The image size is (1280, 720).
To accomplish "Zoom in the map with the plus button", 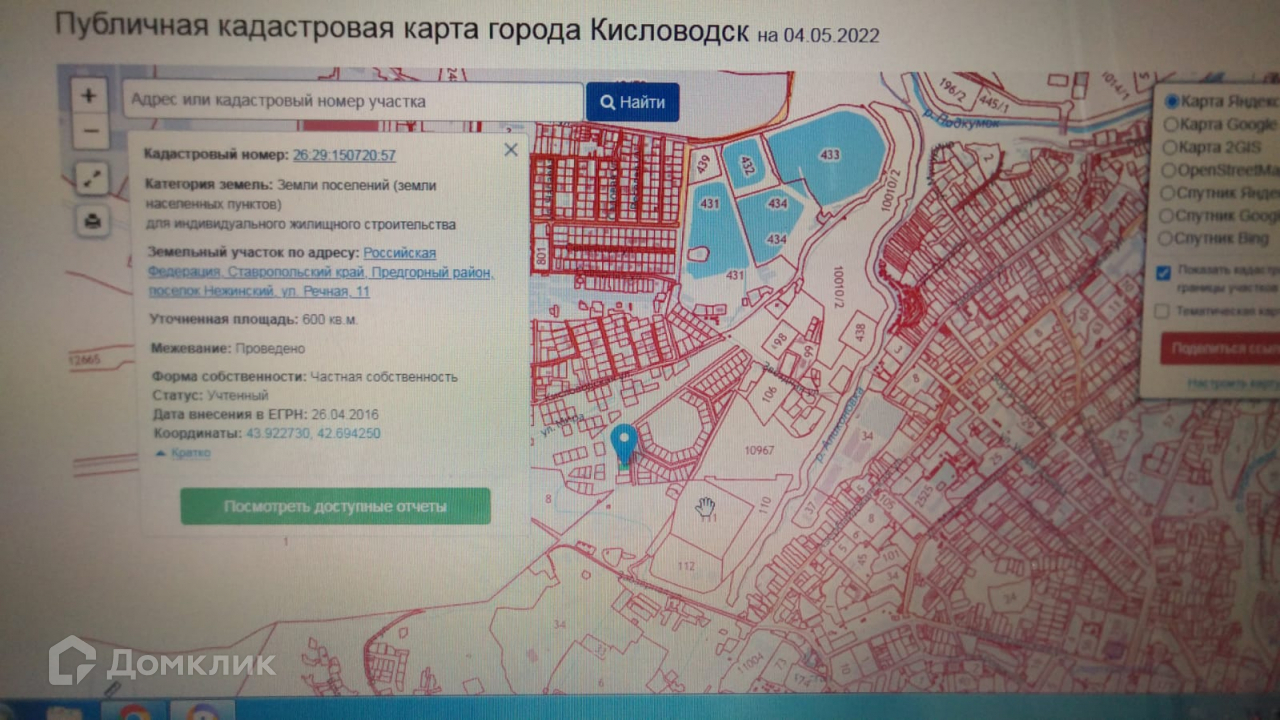I will (89, 96).
